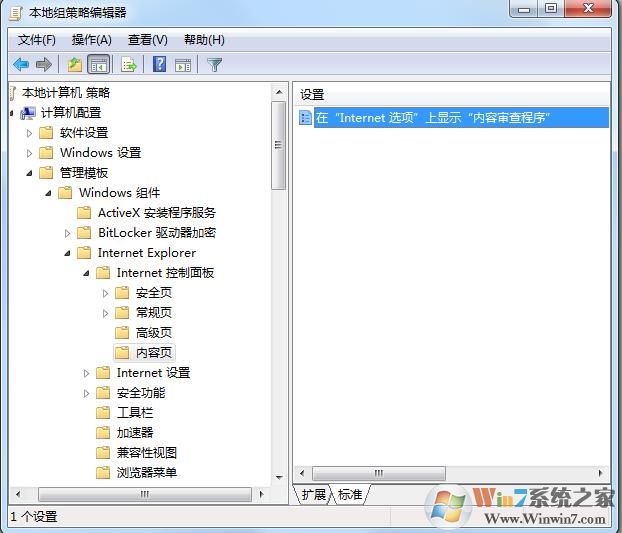Select the 安全页 tree item
622x533 pixels.
coord(154,293)
